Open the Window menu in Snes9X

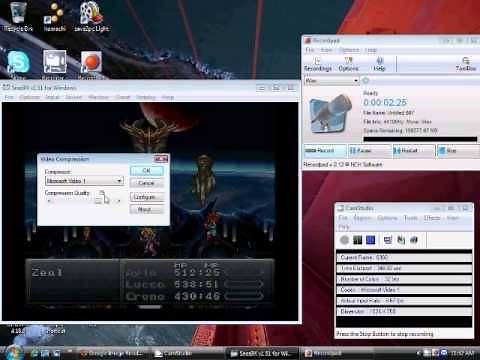[98, 97]
